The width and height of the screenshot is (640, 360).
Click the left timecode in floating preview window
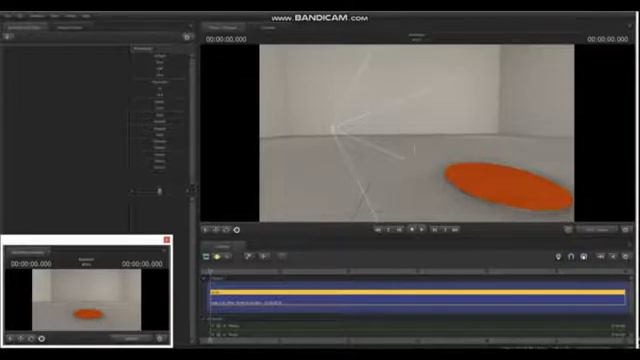[x=31, y=264]
